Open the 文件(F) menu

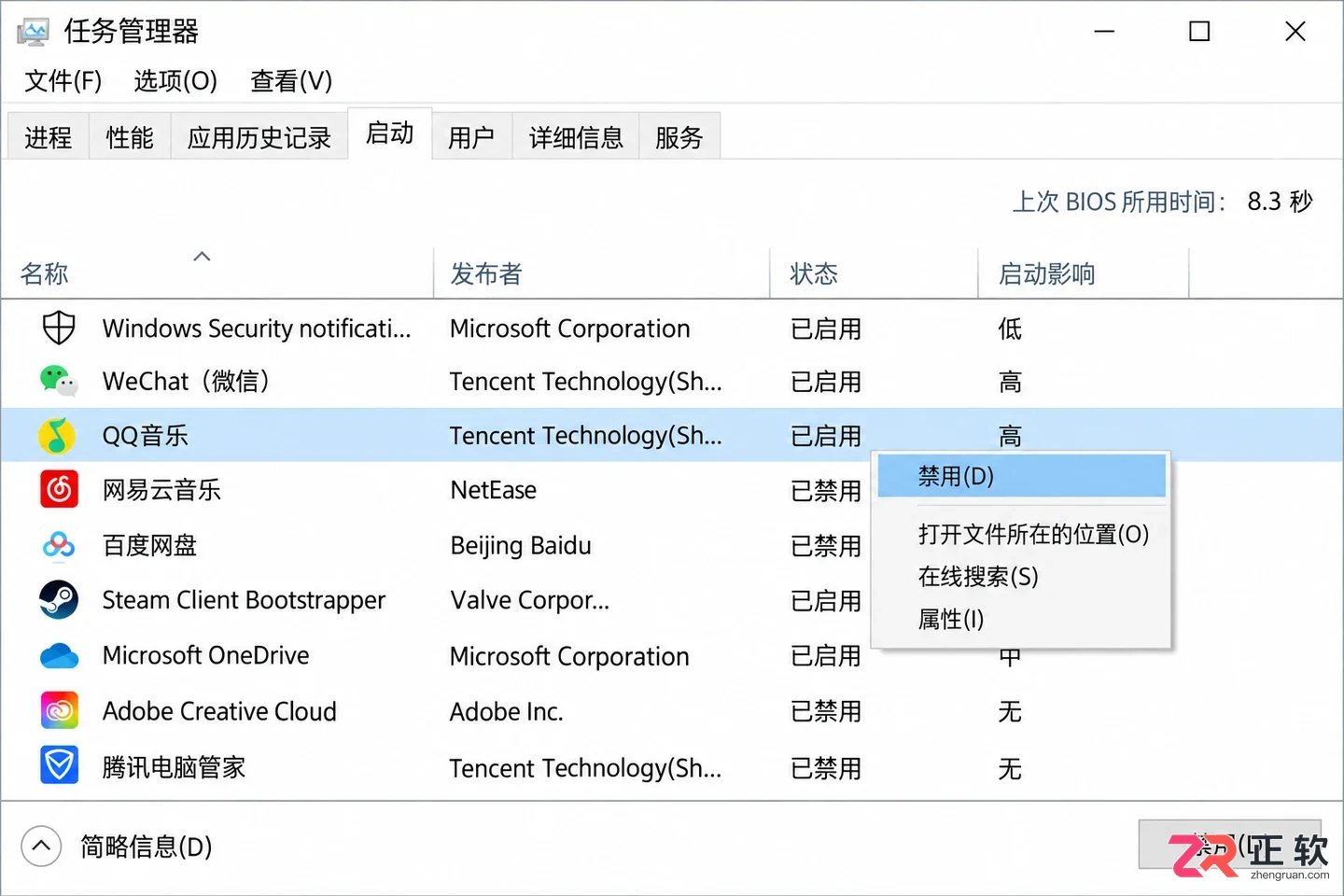click(x=63, y=81)
